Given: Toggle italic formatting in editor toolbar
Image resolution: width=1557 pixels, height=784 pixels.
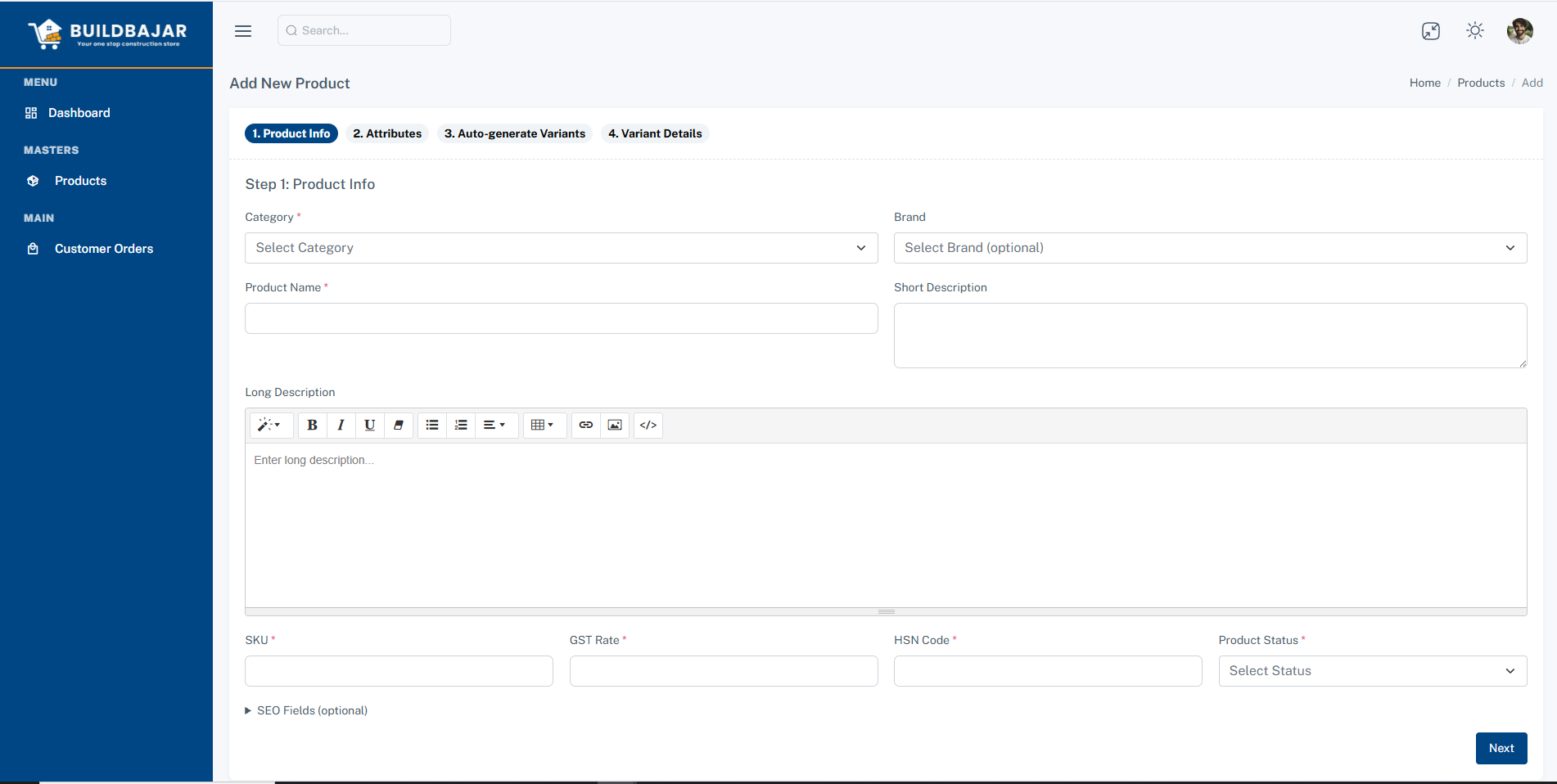Looking at the screenshot, I should (x=341, y=425).
